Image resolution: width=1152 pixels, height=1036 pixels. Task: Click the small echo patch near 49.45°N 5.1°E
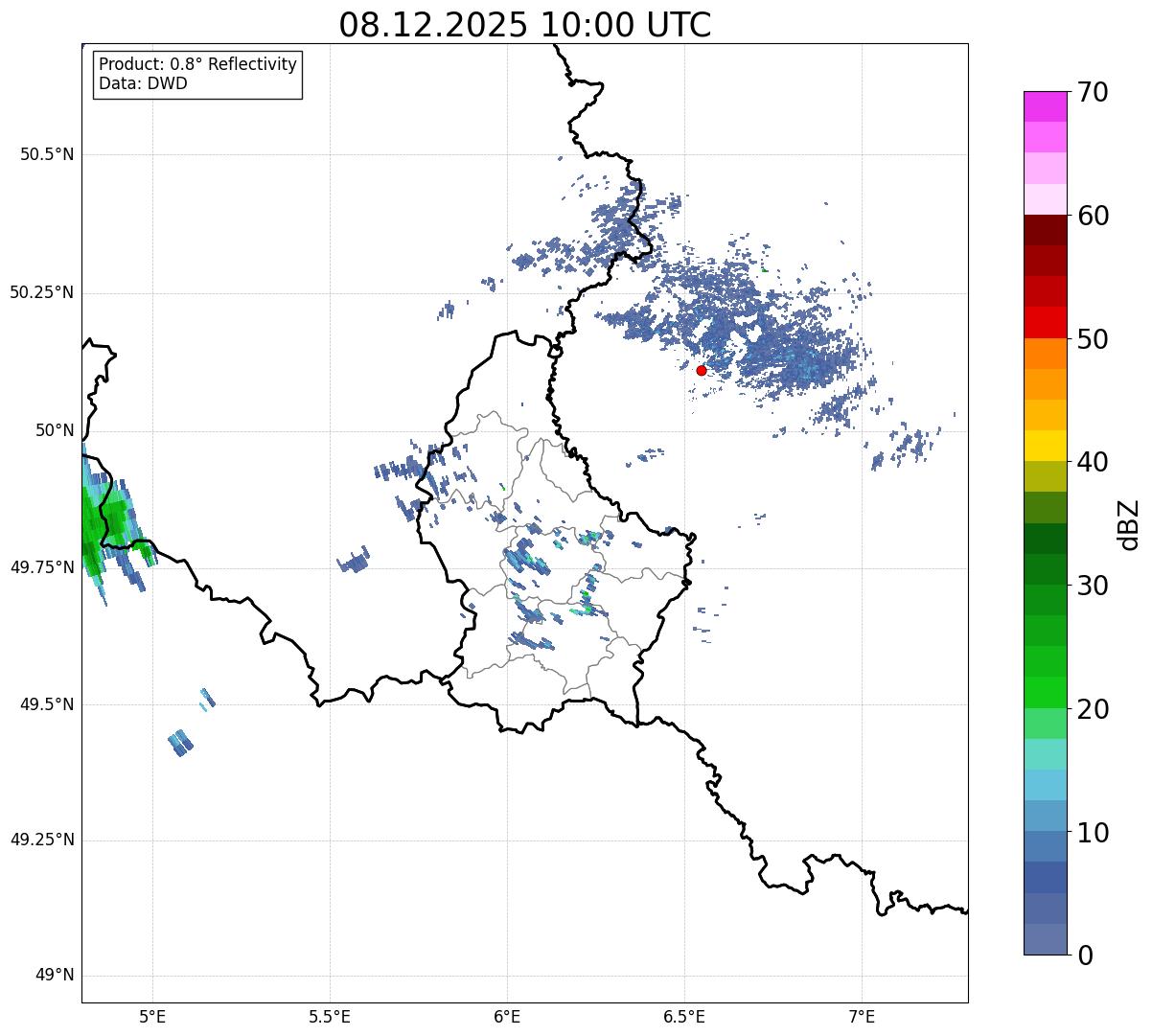(x=181, y=742)
